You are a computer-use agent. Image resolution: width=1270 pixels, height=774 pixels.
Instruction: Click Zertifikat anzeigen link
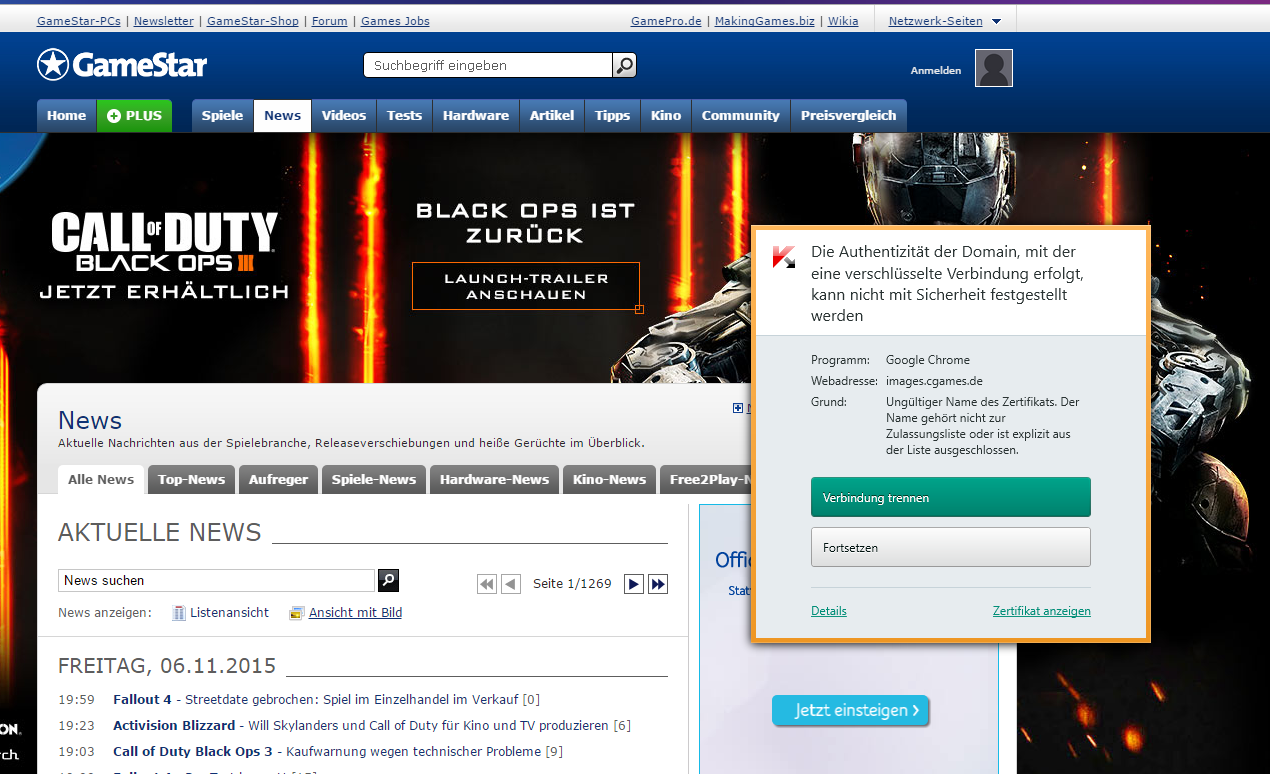coord(1041,611)
